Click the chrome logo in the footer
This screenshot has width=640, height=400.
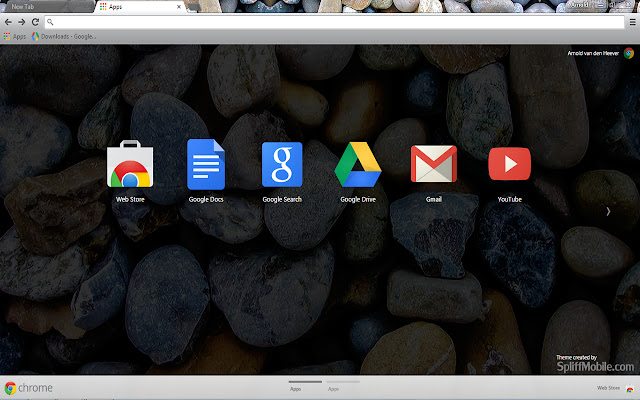pos(29,388)
